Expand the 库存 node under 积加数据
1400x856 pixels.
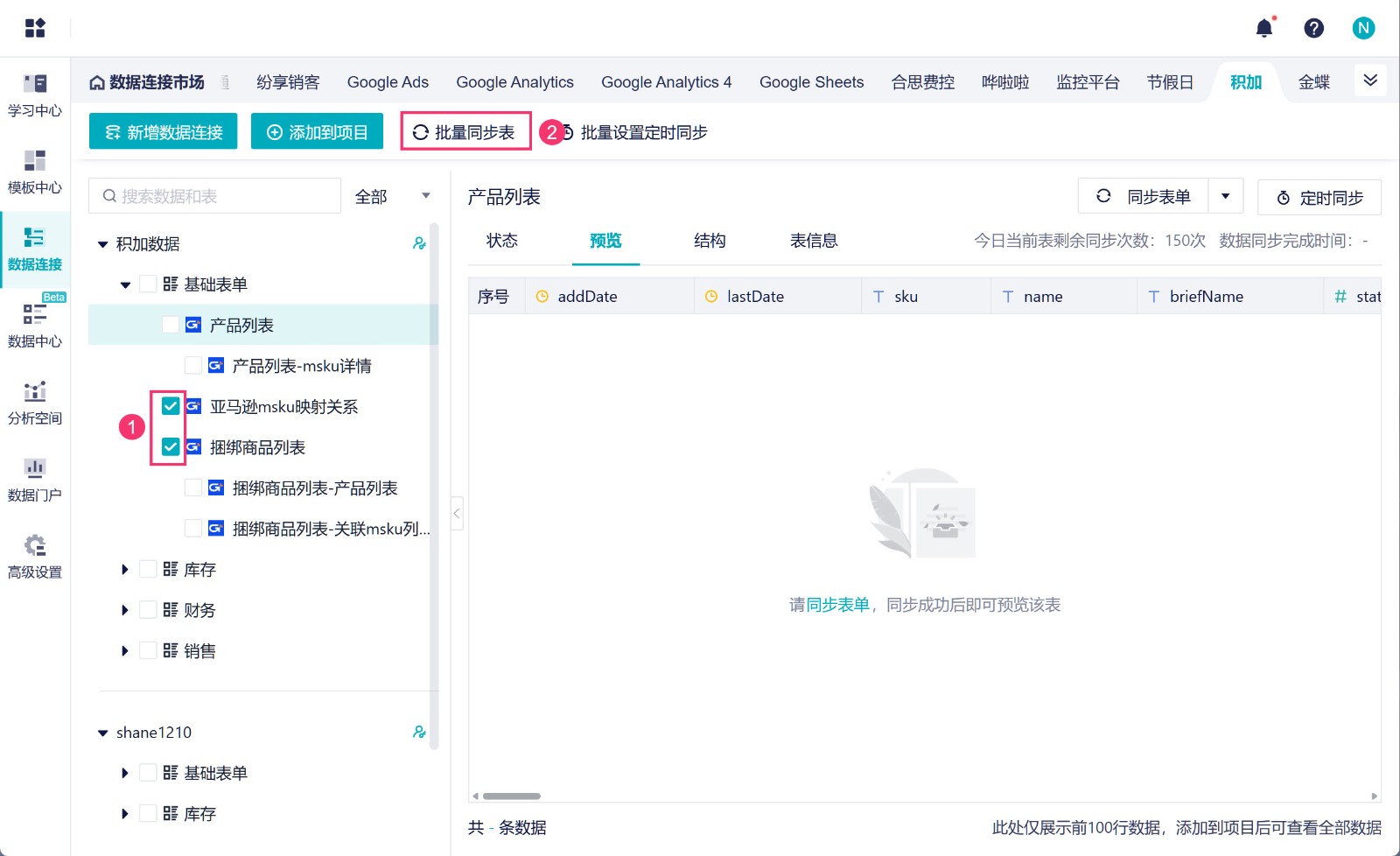pos(125,569)
